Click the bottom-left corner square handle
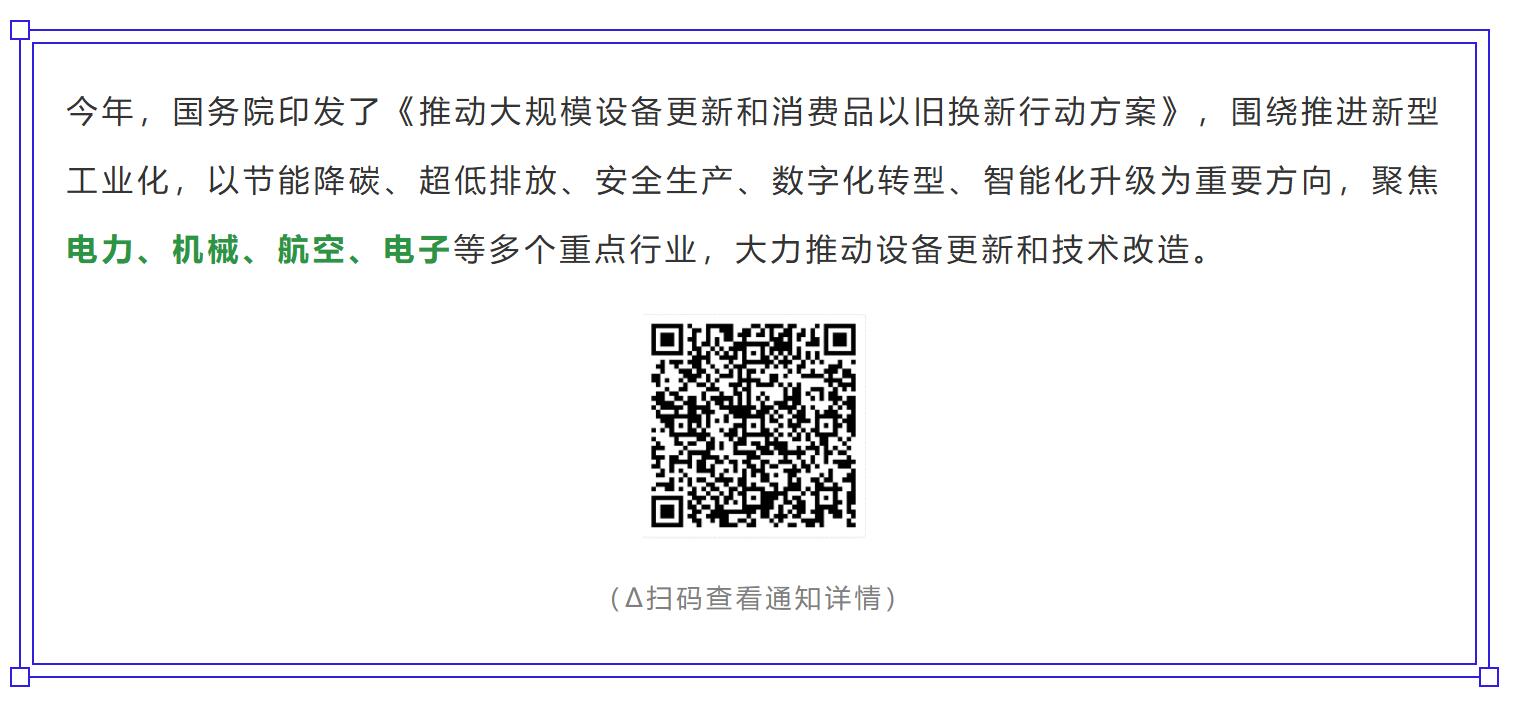The height and width of the screenshot is (716, 1525). click(x=20, y=677)
